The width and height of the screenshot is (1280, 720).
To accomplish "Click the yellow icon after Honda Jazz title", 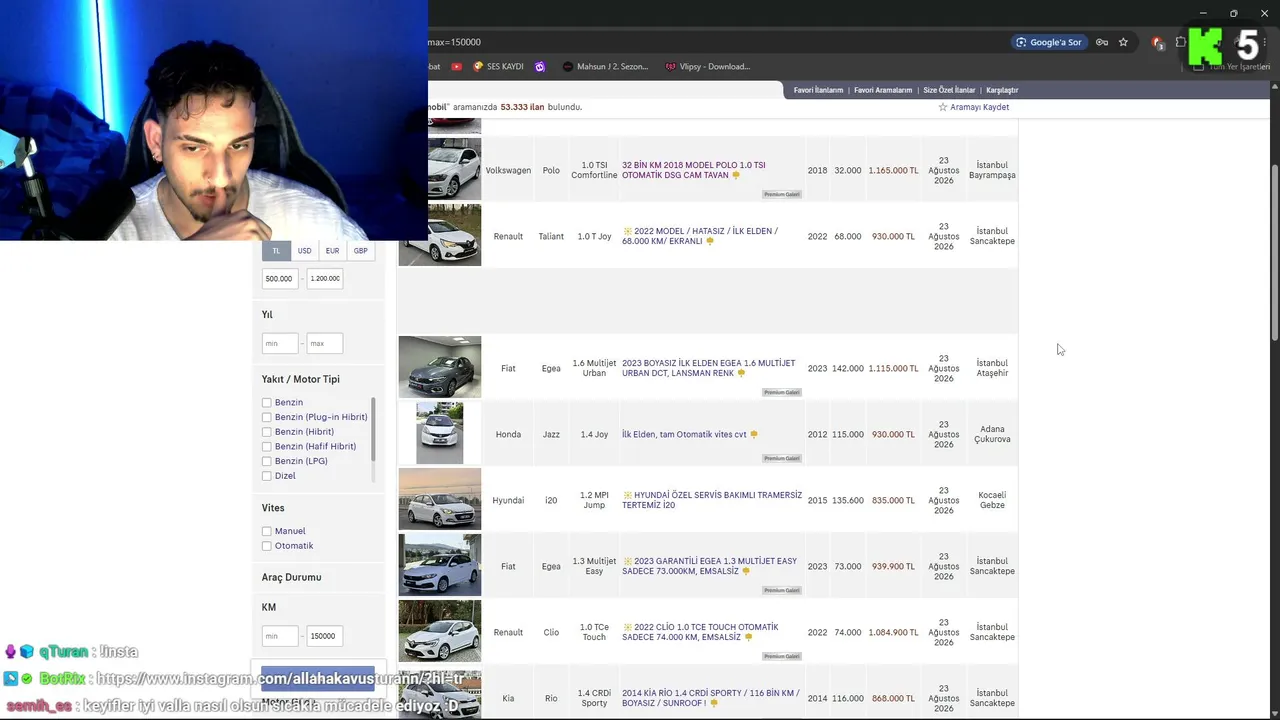I will tap(753, 435).
